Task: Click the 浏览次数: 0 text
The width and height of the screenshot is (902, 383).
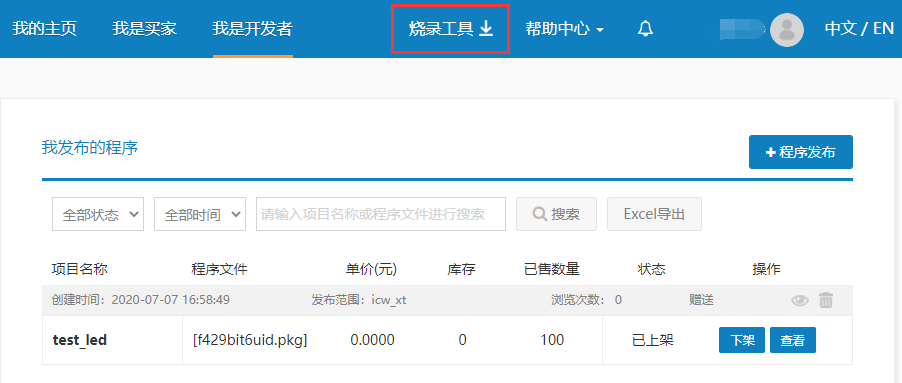Action: (586, 300)
